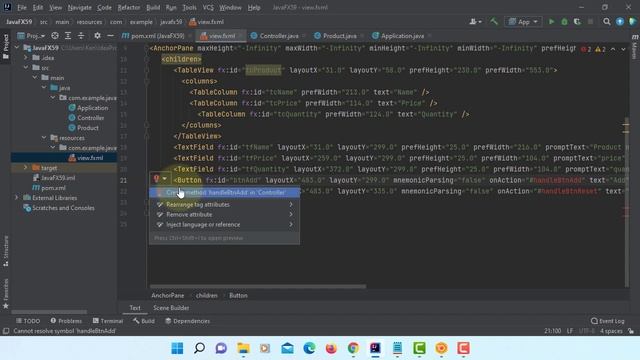The height and width of the screenshot is (360, 640).
Task: Collapse the src folder
Action: (x=26, y=68)
